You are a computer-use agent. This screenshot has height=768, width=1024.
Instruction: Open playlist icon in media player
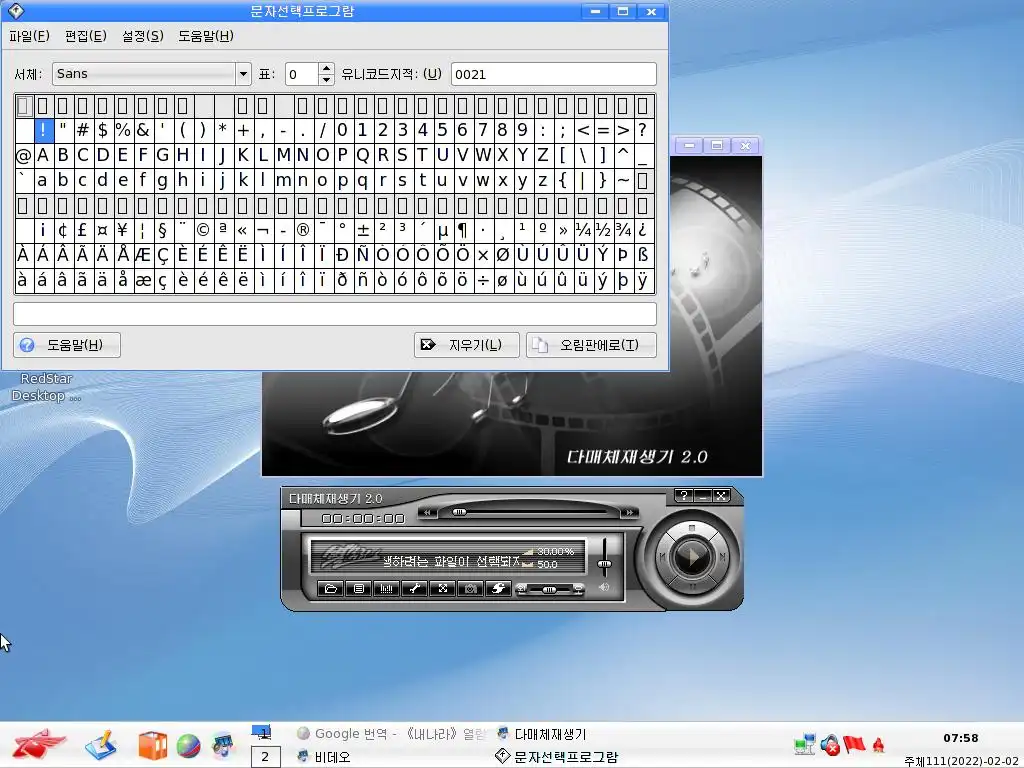[x=359, y=588]
